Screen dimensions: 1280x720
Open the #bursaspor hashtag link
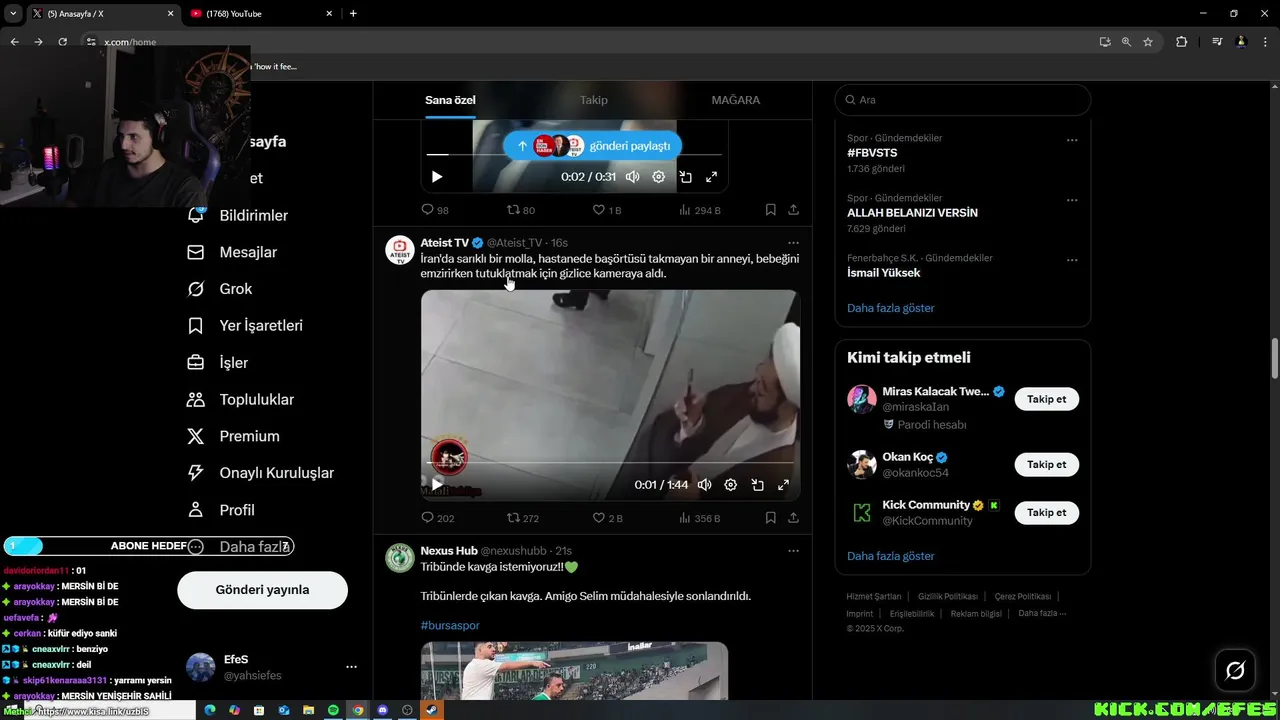point(450,626)
